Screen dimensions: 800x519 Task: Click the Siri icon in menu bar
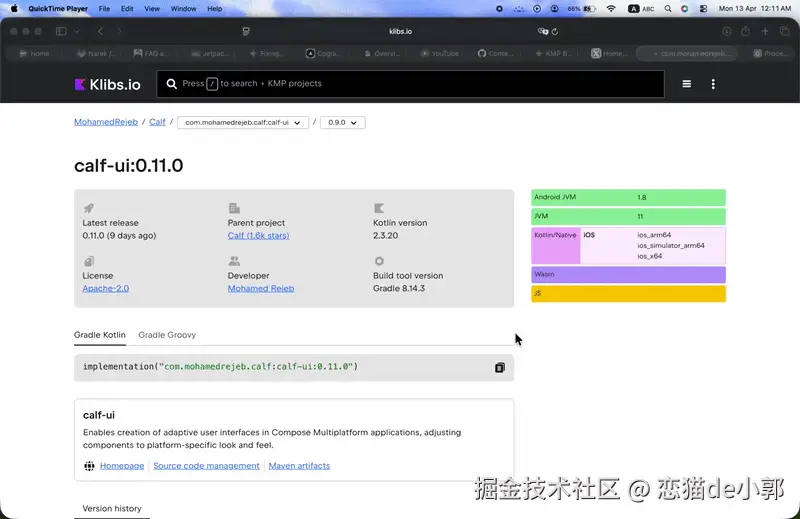[x=685, y=9]
